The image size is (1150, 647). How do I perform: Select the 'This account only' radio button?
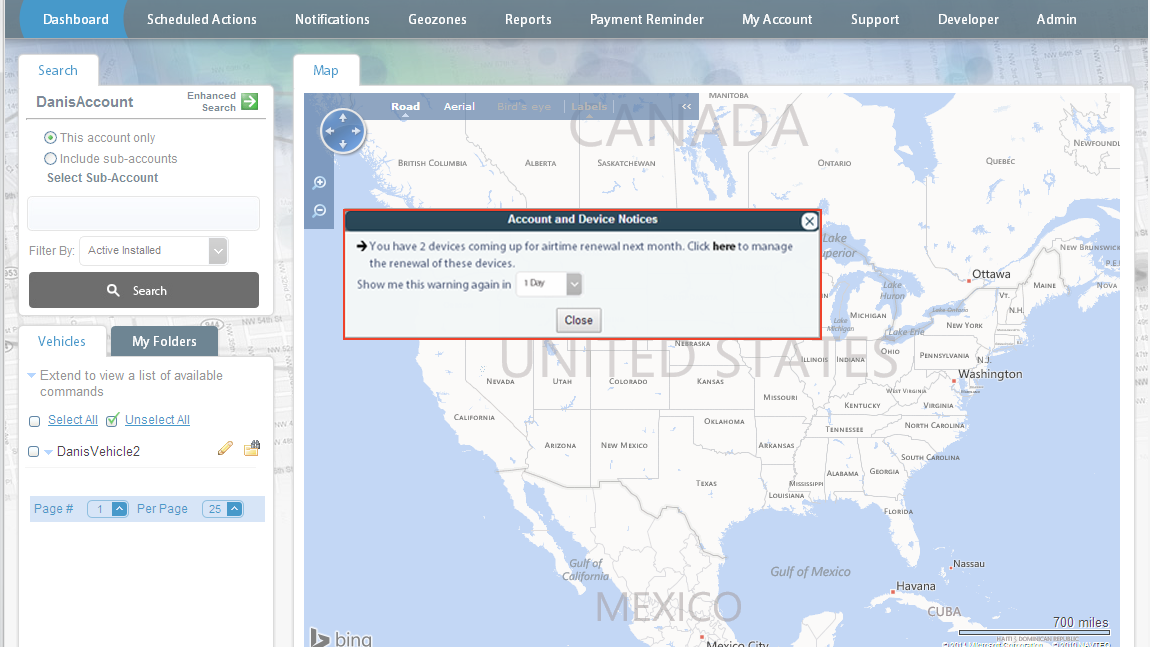(x=50, y=138)
